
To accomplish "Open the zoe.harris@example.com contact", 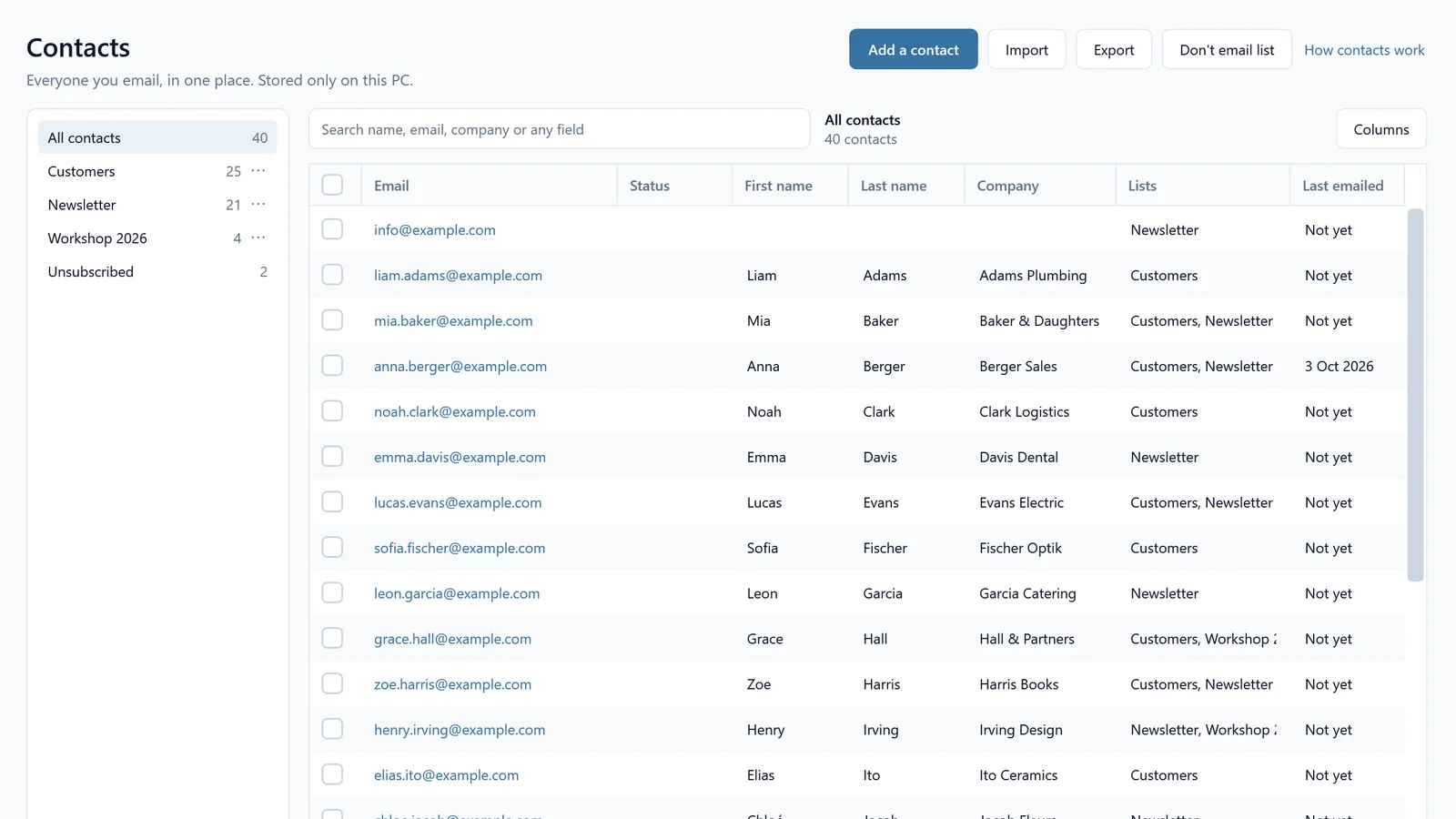I will point(452,684).
